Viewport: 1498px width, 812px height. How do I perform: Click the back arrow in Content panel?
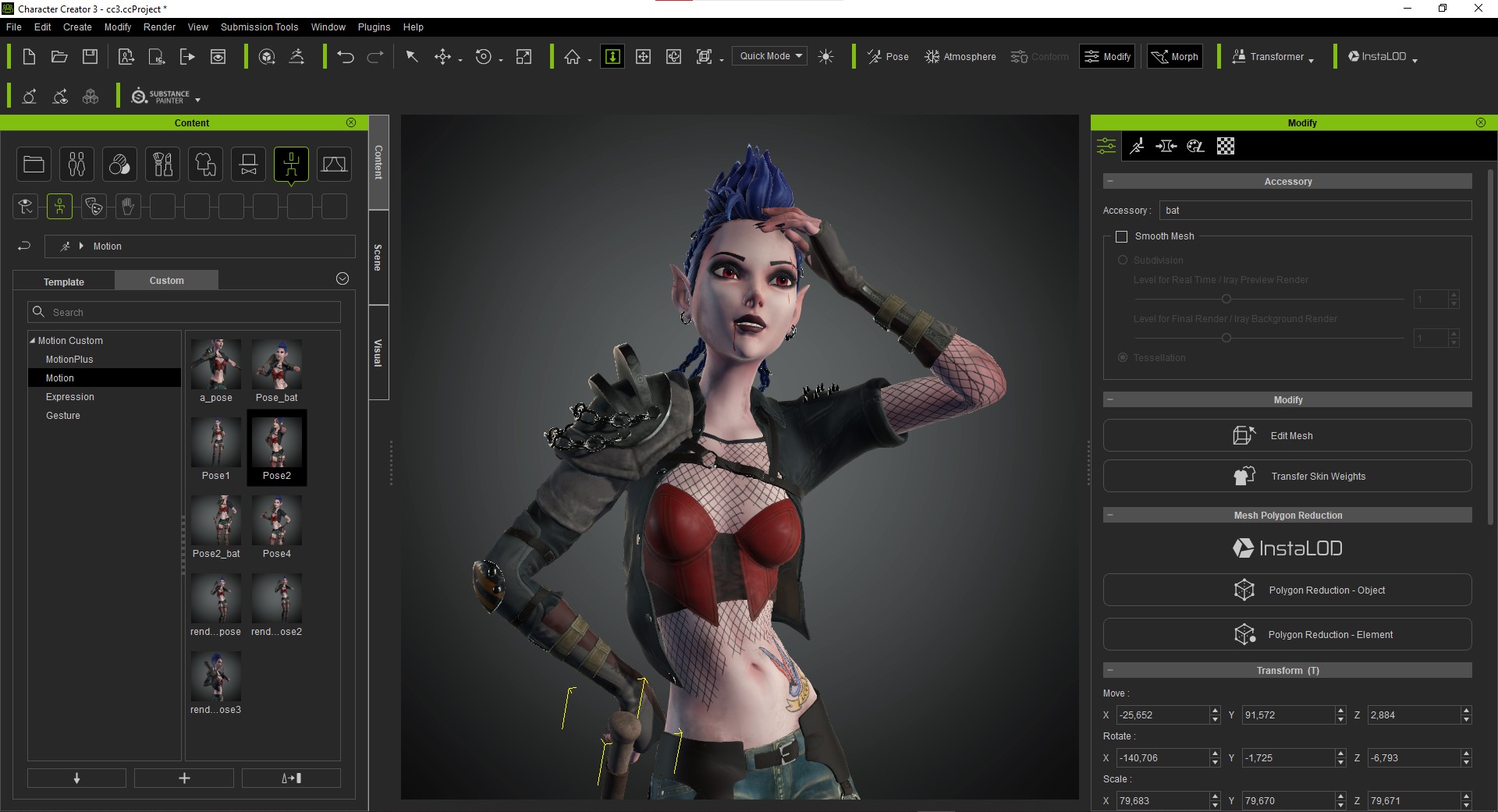pyautogui.click(x=24, y=246)
